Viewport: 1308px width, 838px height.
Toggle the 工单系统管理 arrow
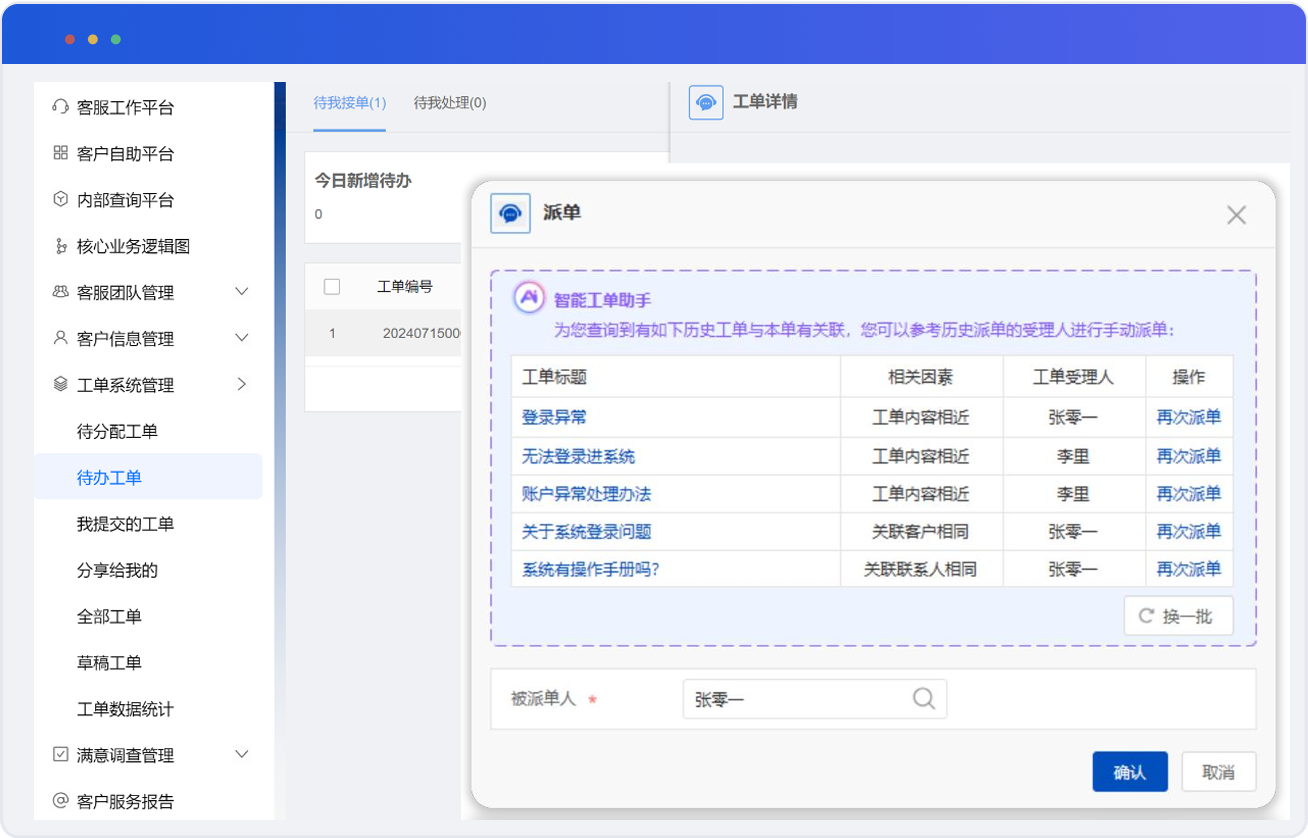point(242,384)
